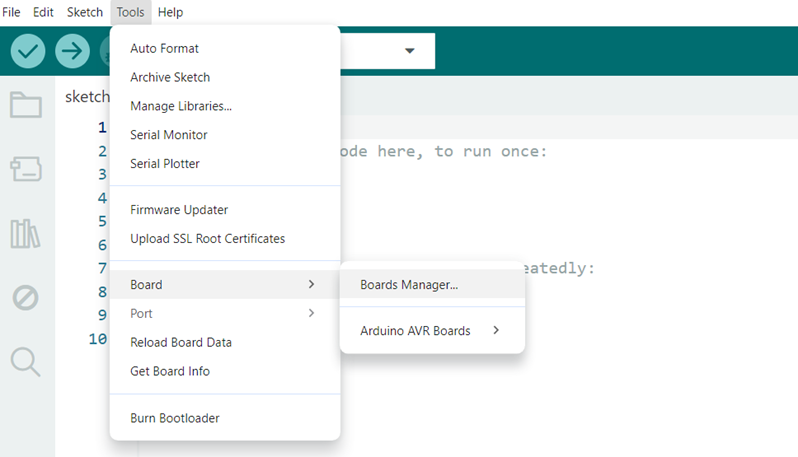Select the sketch file tab
Screen dimensions: 798x457
(87, 97)
